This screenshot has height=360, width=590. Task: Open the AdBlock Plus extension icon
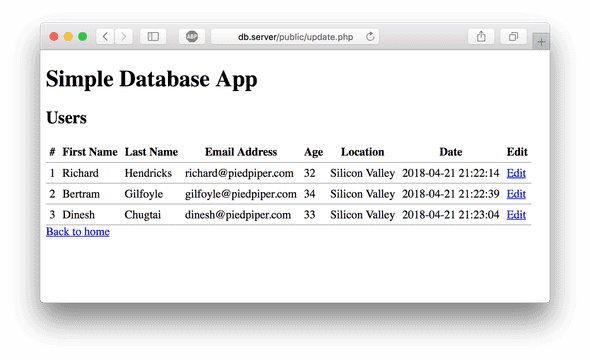coord(192,36)
